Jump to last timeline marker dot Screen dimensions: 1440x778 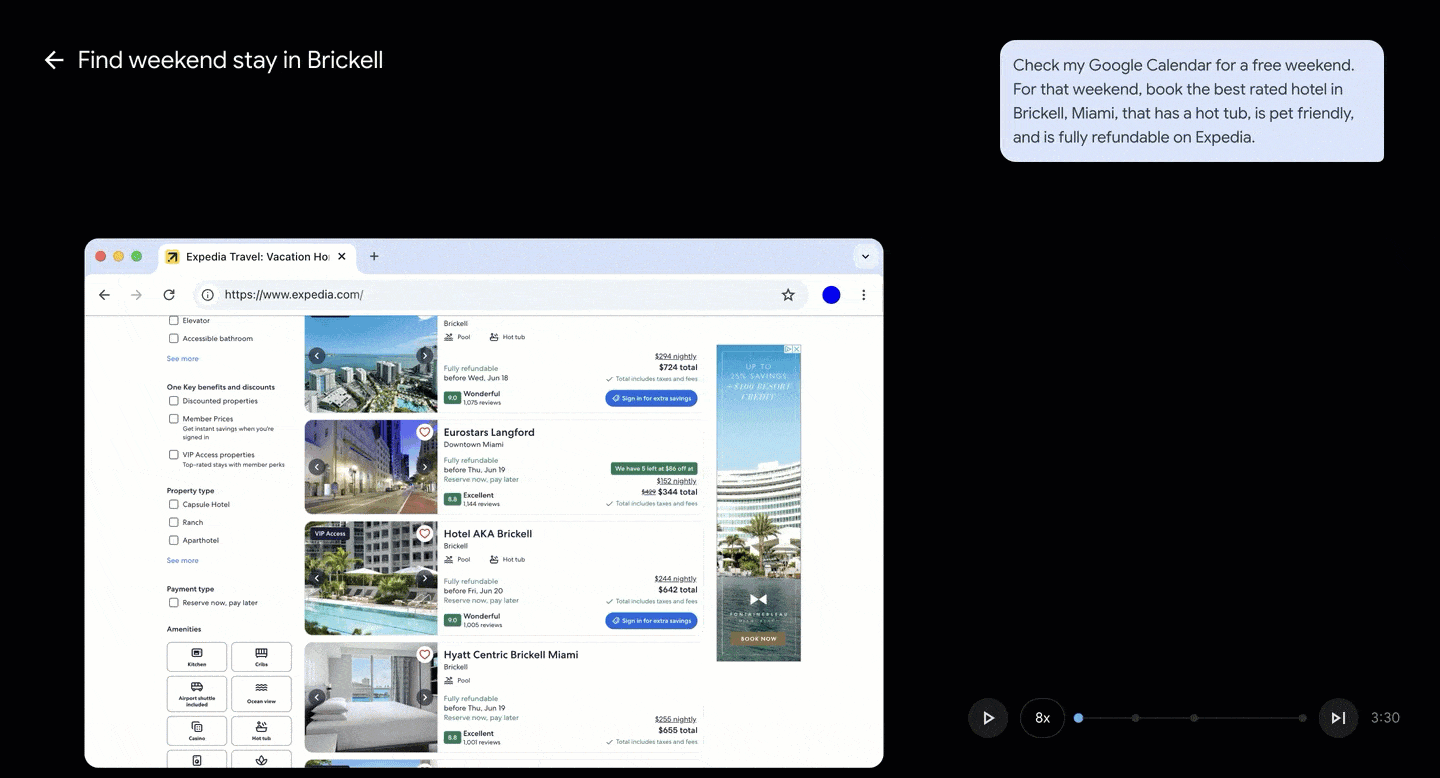pos(1302,718)
